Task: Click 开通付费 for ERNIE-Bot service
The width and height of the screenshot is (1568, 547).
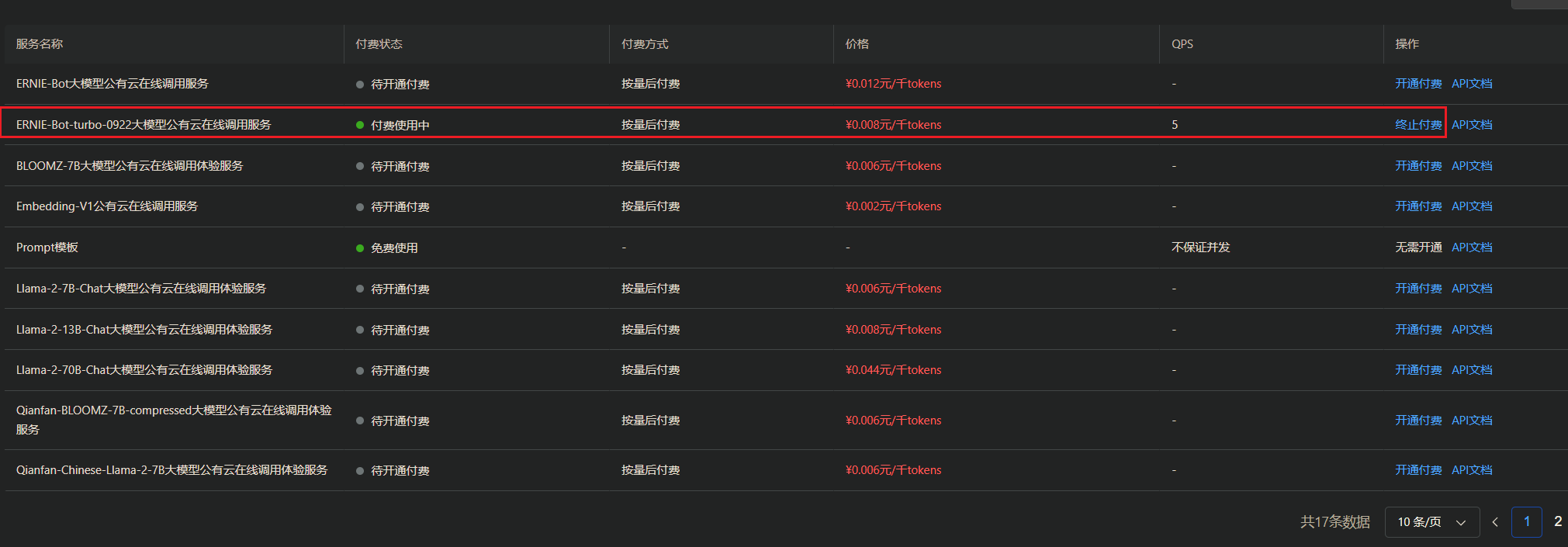Action: pyautogui.click(x=1417, y=84)
